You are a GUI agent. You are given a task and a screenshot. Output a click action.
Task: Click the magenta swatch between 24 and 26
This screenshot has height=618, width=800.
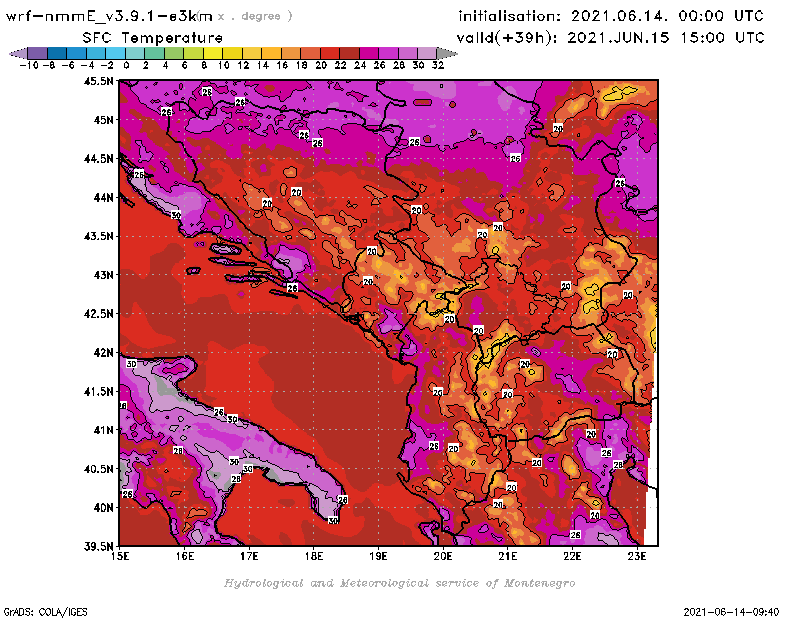pos(369,53)
